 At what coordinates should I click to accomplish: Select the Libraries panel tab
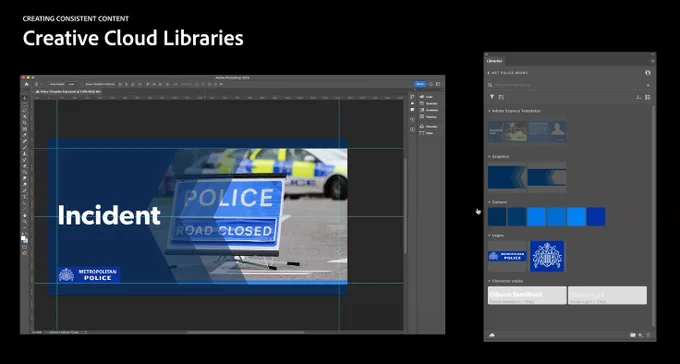point(494,61)
